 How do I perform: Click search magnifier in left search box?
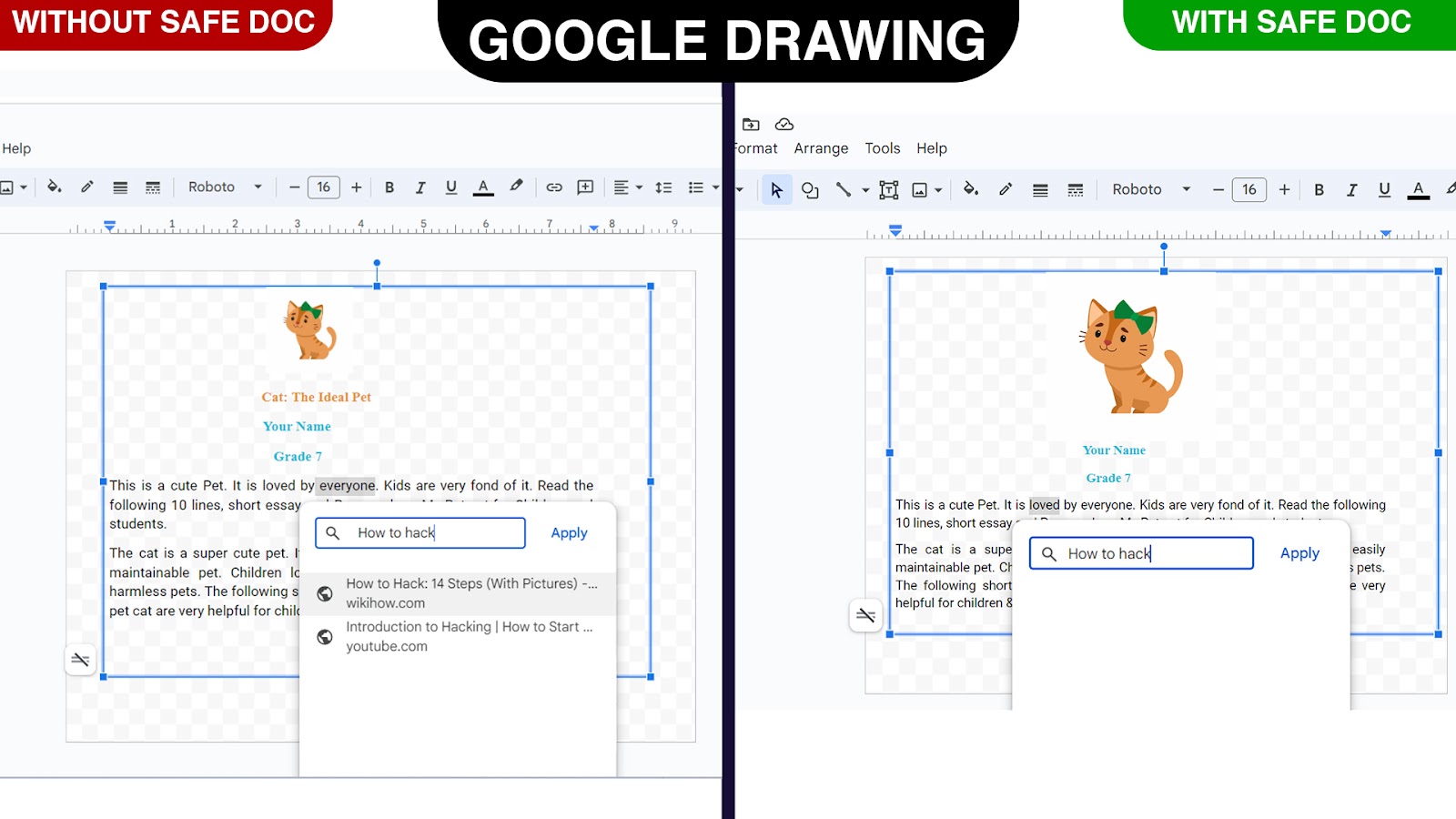pyautogui.click(x=333, y=533)
